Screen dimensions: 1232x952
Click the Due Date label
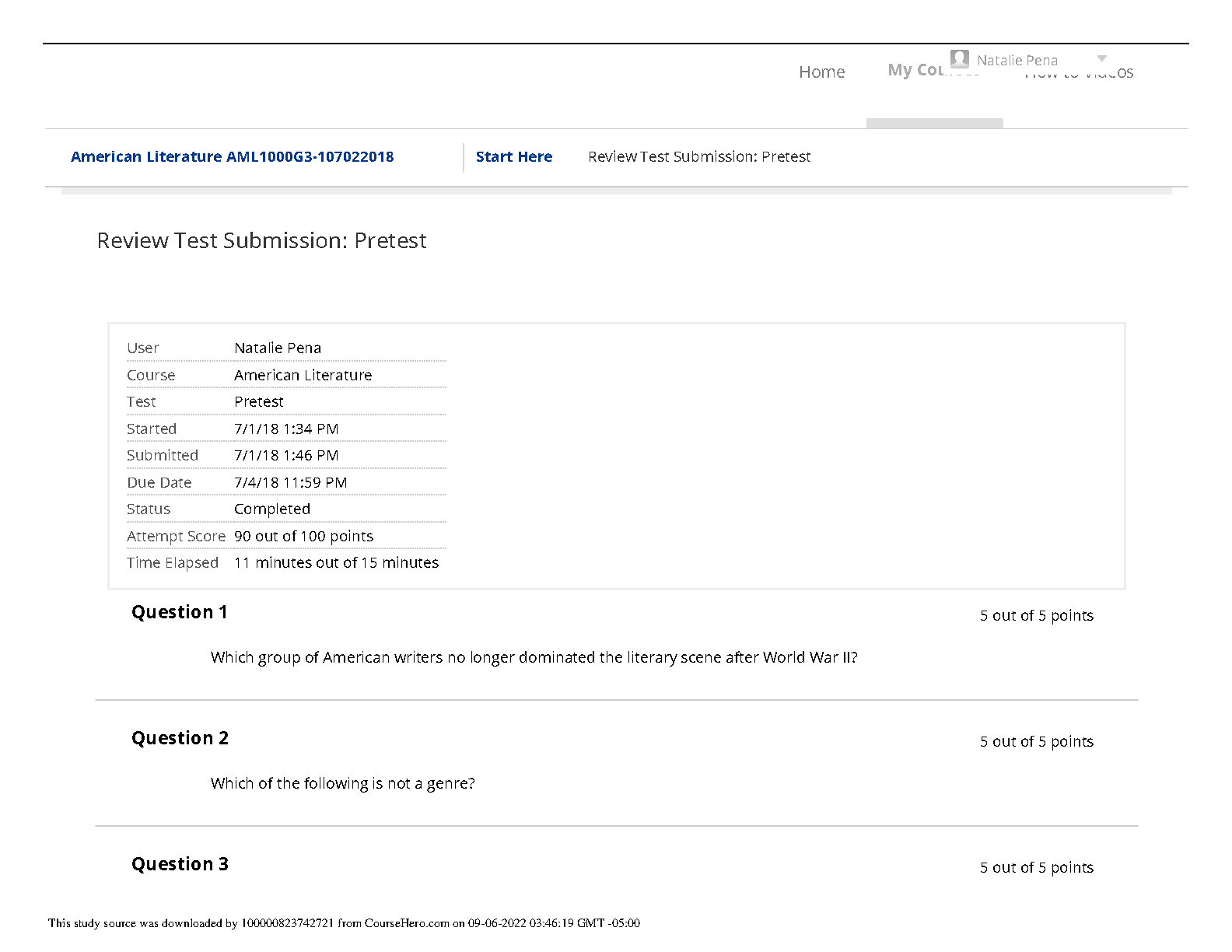[159, 483]
